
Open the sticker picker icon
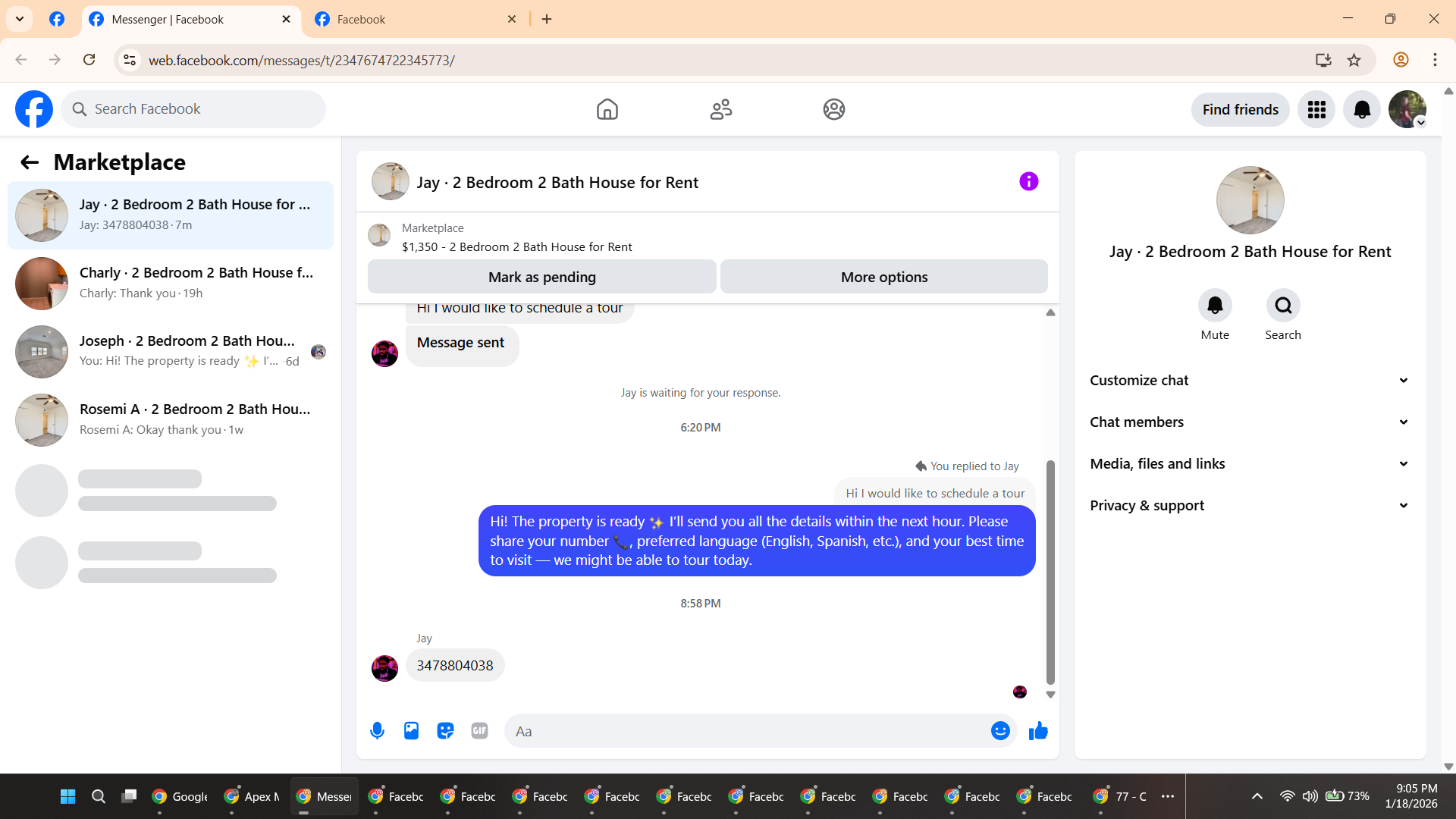445,731
